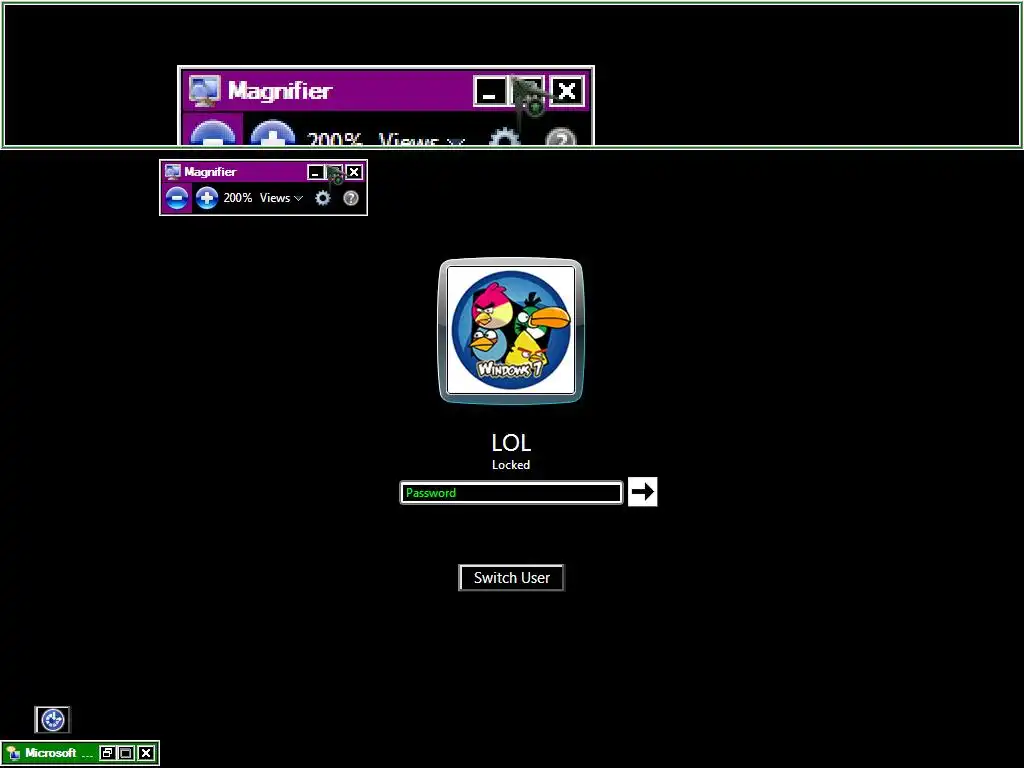Close the Microsoft window at bottom left
This screenshot has width=1024, height=768.
(146, 753)
